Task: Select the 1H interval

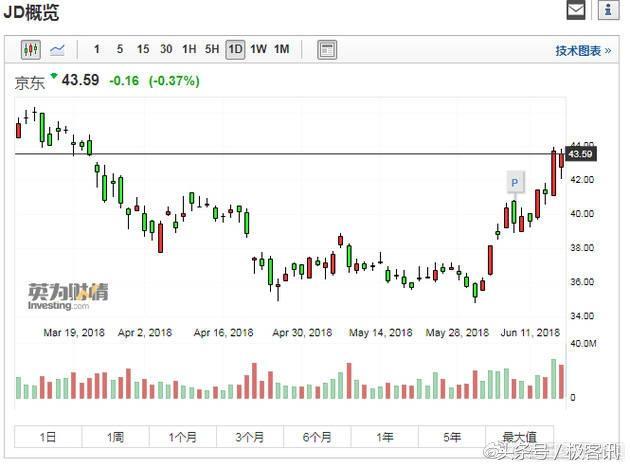Action: click(x=189, y=49)
